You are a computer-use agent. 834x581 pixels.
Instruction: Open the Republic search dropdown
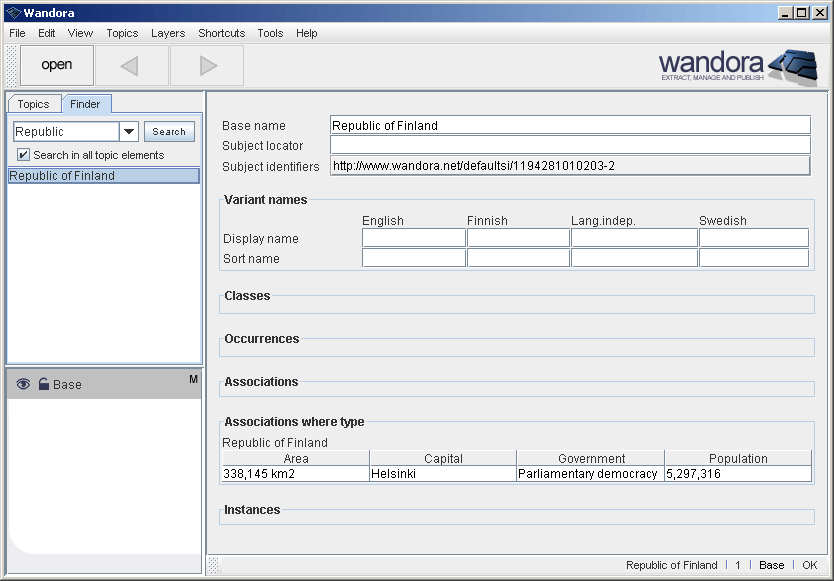tap(129, 131)
